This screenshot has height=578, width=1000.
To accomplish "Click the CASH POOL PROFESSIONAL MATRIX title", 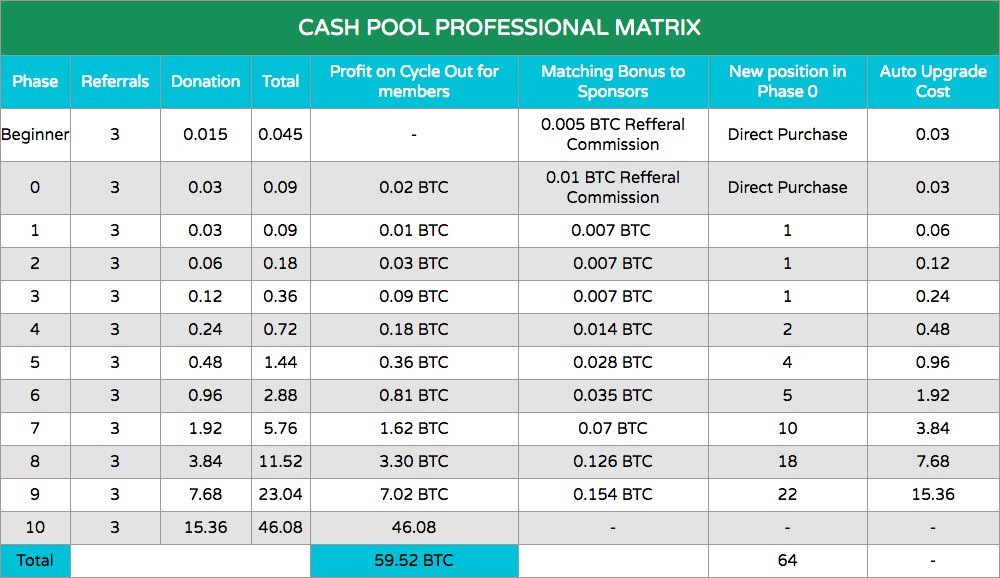I will tap(499, 27).
